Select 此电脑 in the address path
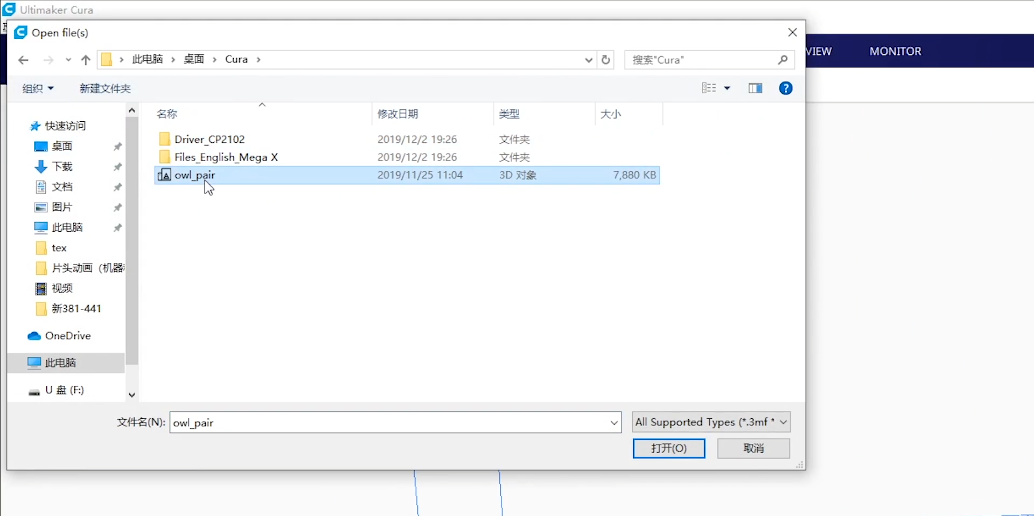 tap(148, 59)
